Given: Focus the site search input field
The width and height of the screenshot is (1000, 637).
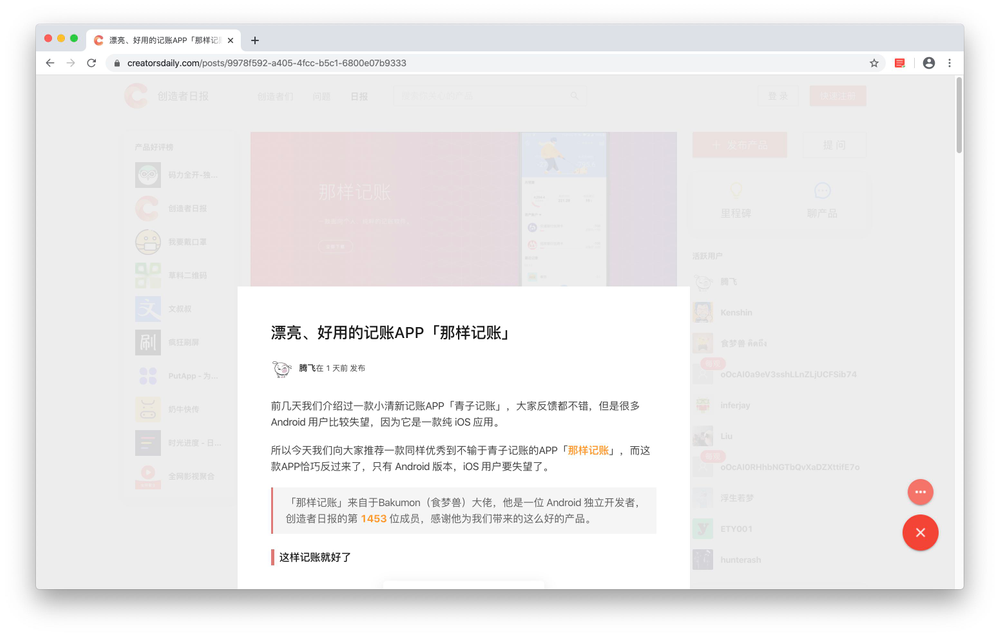Looking at the screenshot, I should [x=490, y=96].
